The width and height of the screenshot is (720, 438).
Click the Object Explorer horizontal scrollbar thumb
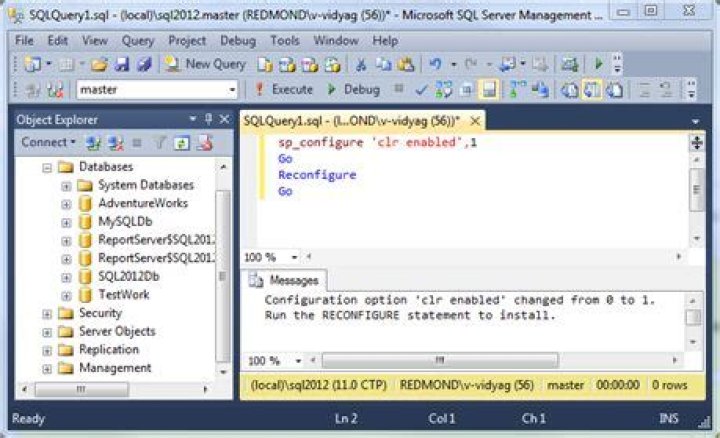tap(82, 390)
